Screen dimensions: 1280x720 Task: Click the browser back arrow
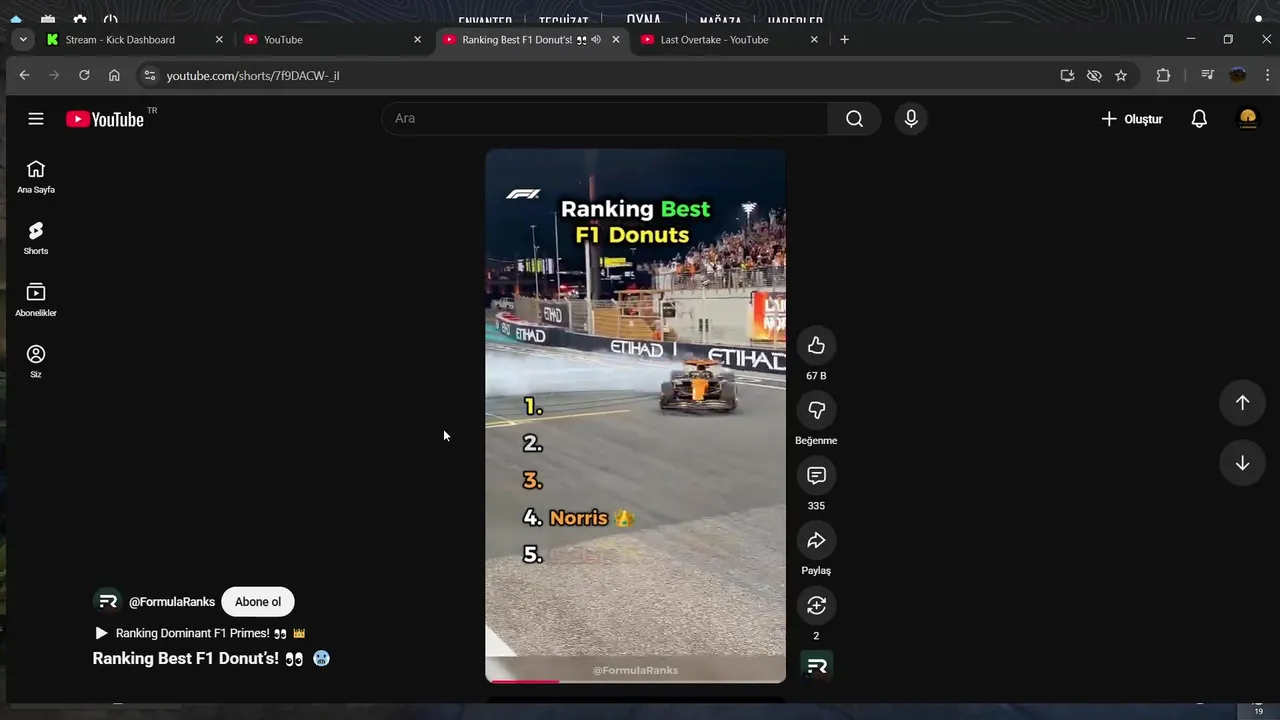click(24, 75)
